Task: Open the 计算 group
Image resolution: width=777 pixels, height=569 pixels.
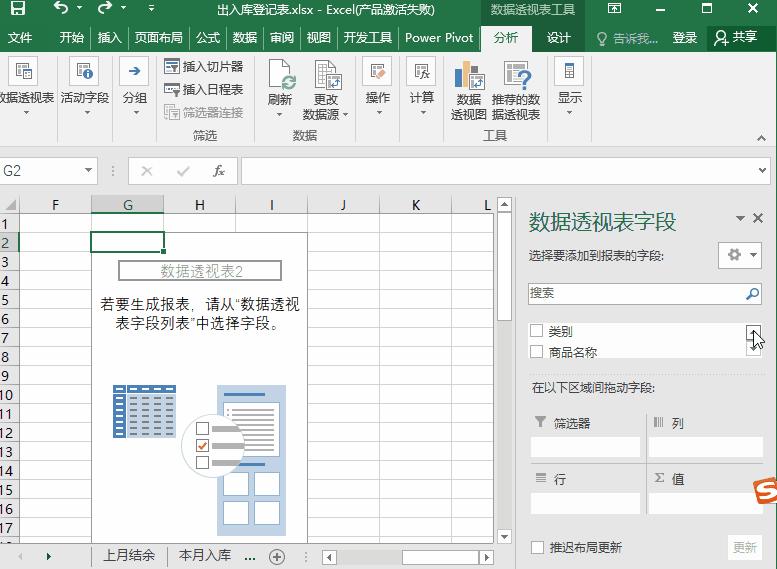Action: (422, 87)
